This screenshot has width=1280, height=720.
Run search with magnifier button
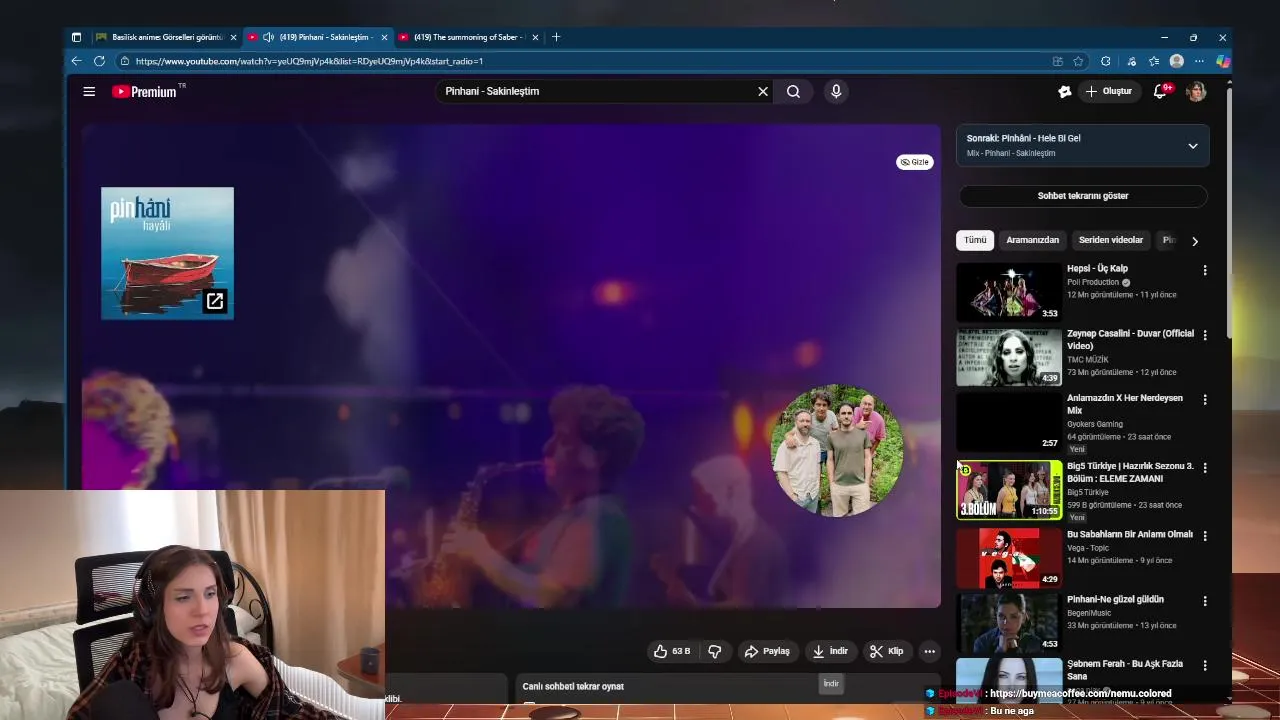(793, 91)
